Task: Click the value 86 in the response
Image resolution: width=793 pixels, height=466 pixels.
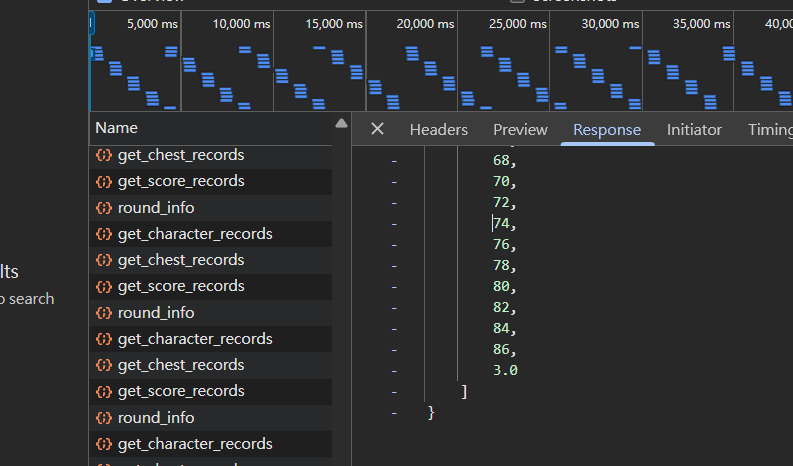Action: point(501,349)
